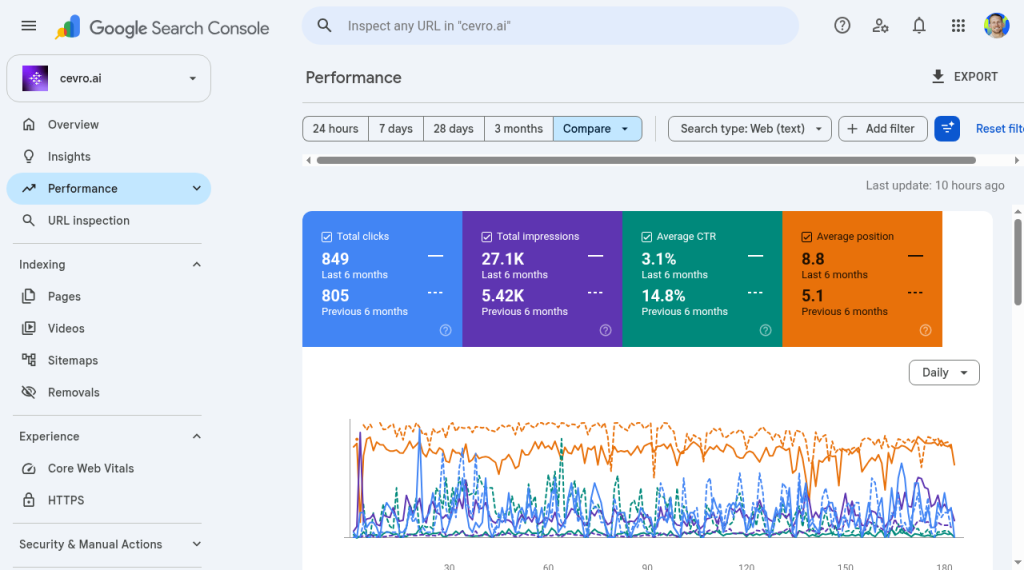Click the Pages document icon

tap(29, 296)
